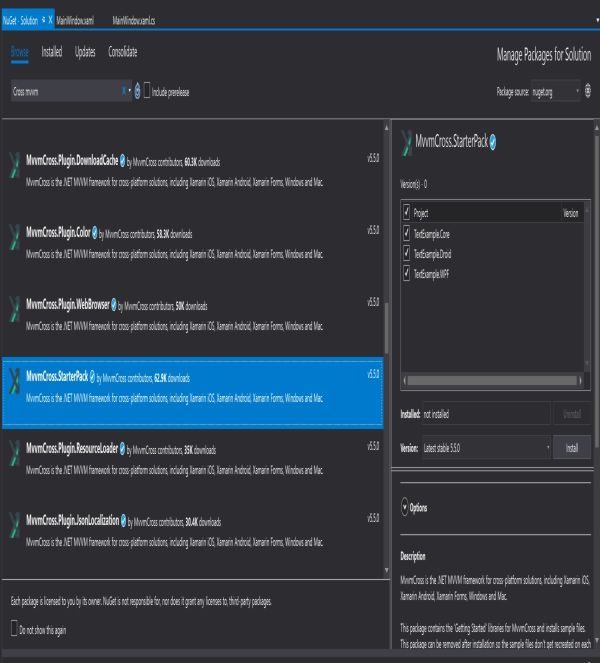This screenshot has height=663, width=600.
Task: Click the MvvmCross.StarterPack list item icon
Action: pos(15,381)
